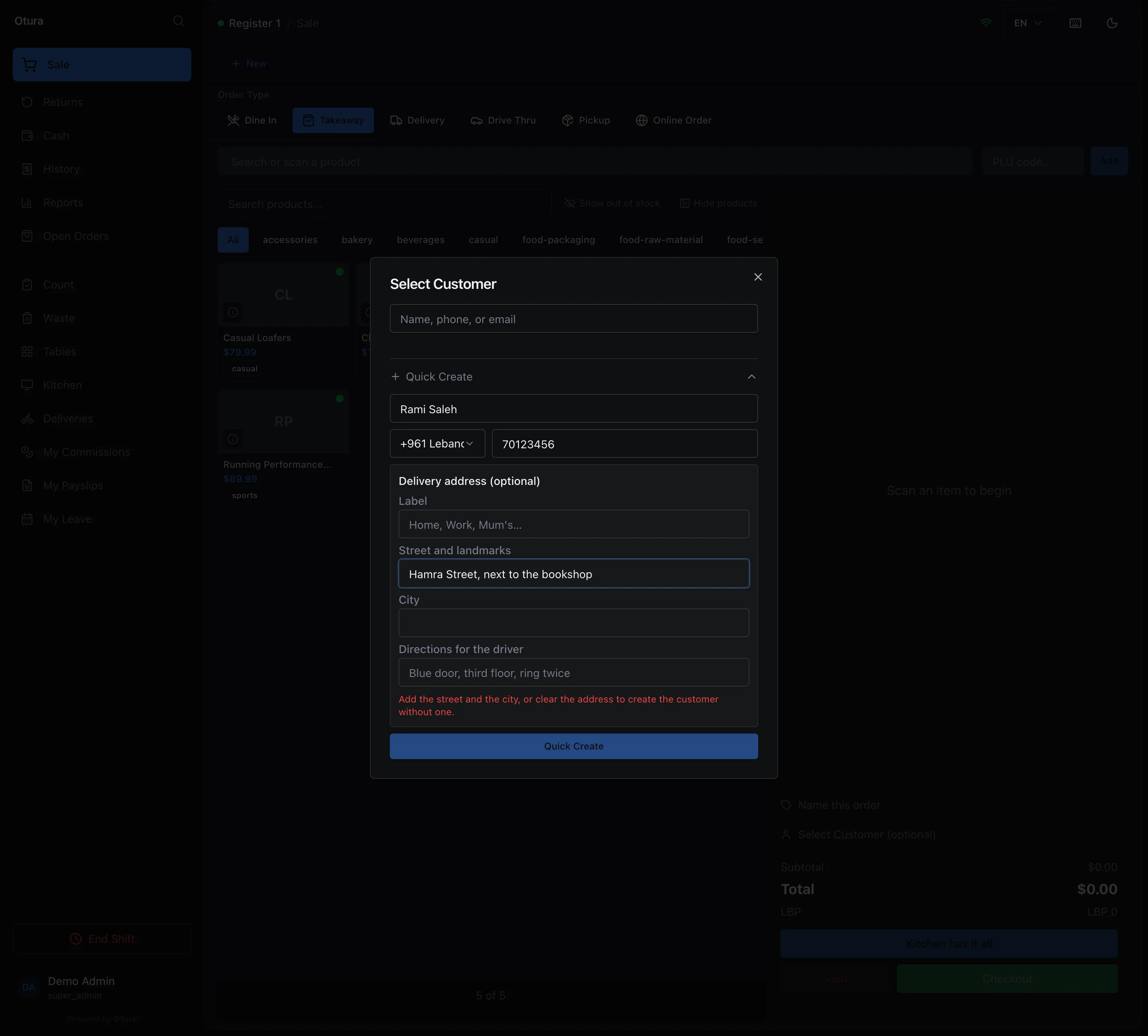Click the phone number field 70123456
This screenshot has width=1148, height=1036.
click(x=625, y=443)
